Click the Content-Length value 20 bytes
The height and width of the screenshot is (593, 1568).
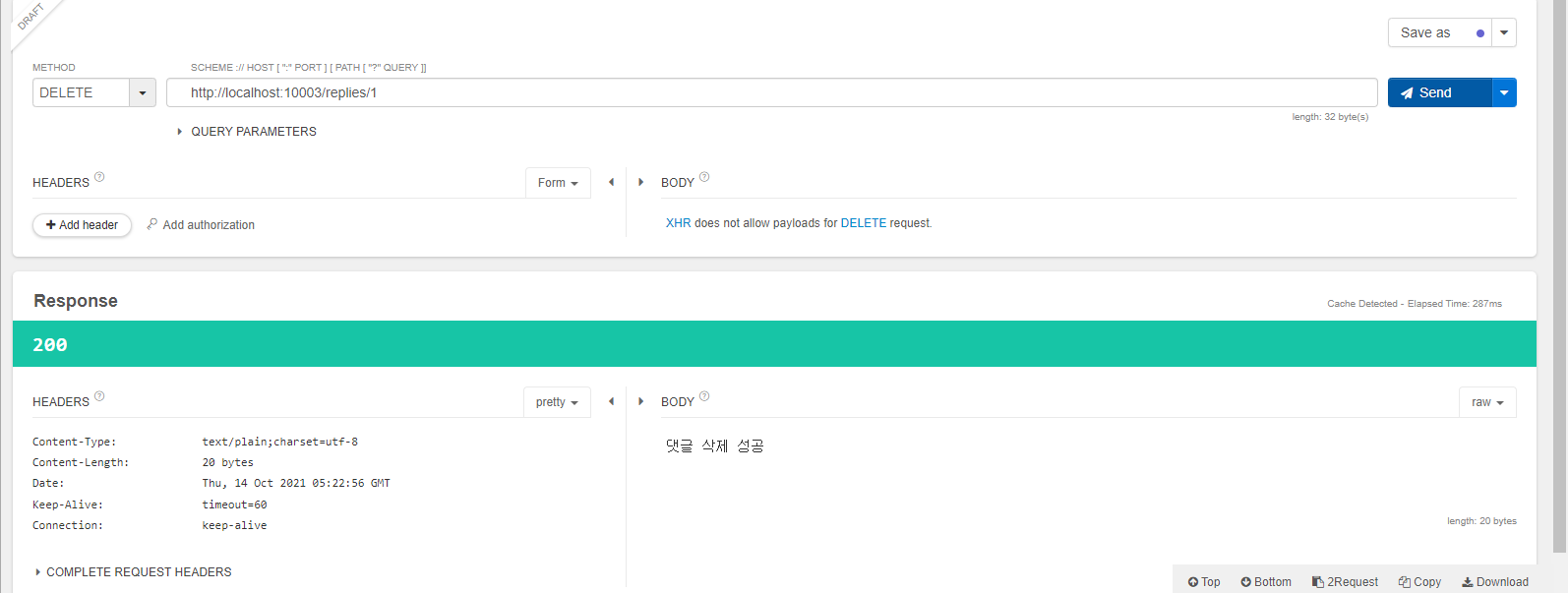[228, 463]
